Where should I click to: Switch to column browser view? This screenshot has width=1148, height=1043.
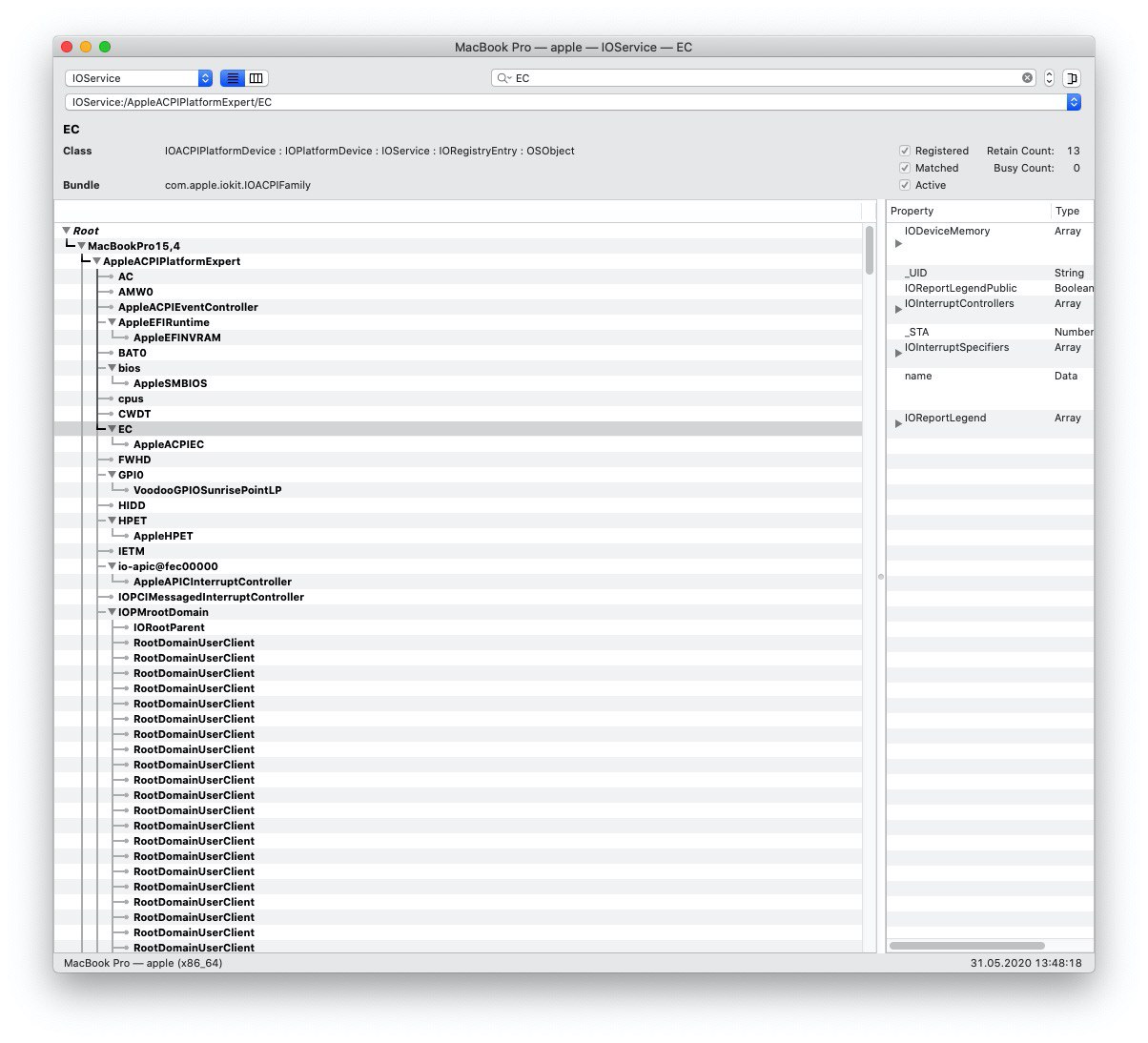pos(256,78)
